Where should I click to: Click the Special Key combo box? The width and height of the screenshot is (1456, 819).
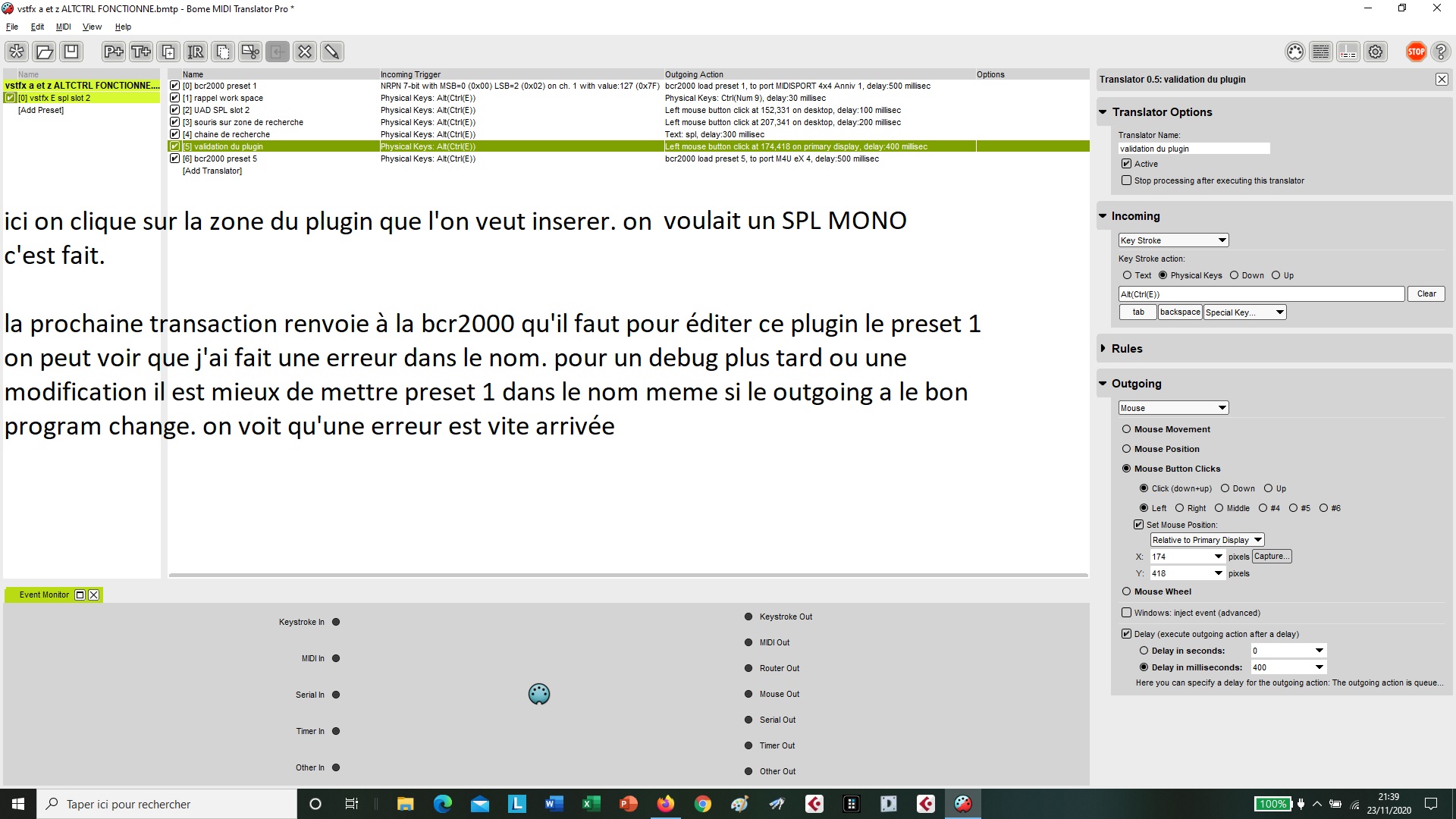[x=1243, y=312]
